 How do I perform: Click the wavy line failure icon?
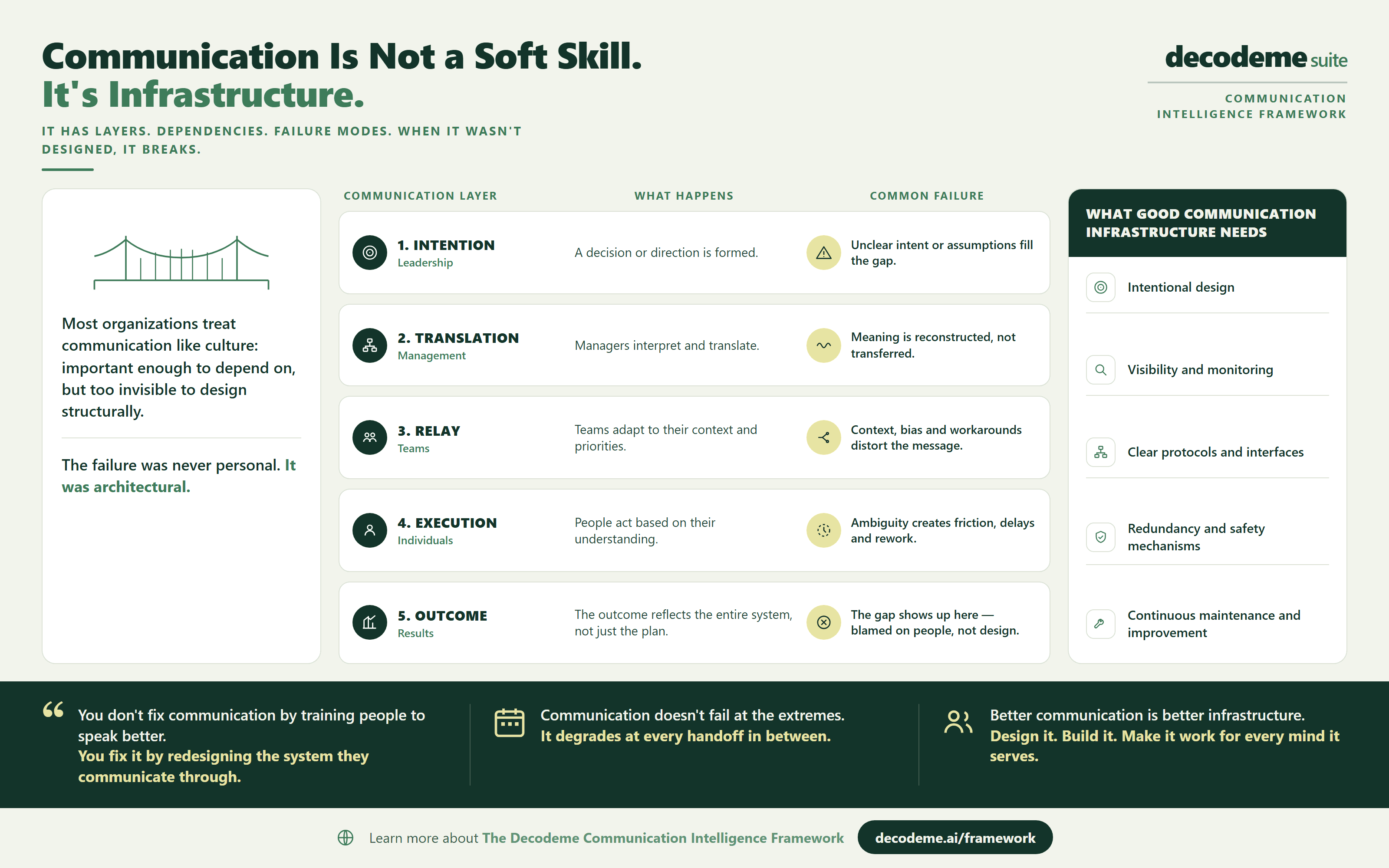[824, 345]
